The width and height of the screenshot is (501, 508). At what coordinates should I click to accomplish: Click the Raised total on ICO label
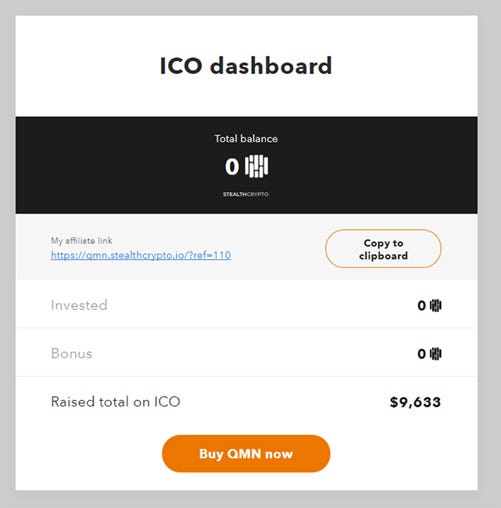click(x=116, y=402)
